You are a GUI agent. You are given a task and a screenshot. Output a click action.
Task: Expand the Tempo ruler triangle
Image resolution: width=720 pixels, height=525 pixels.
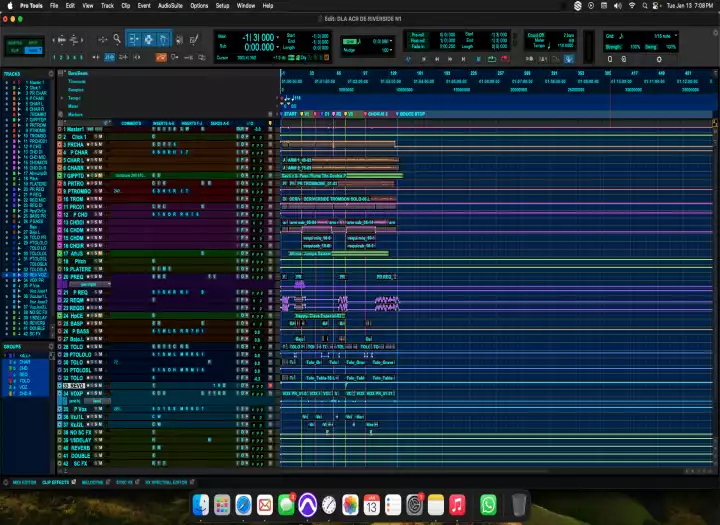62,98
